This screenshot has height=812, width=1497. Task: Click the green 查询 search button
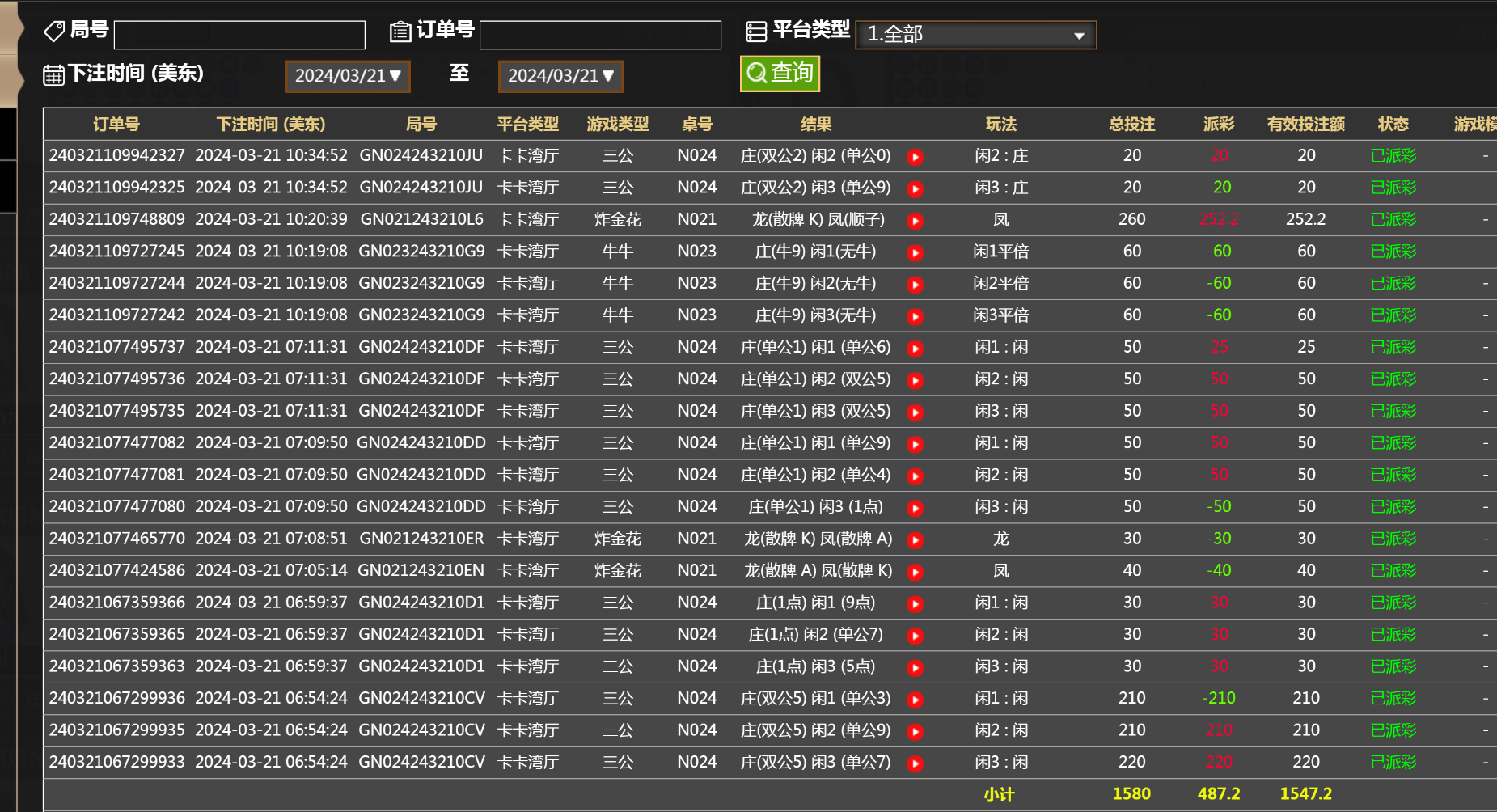780,74
